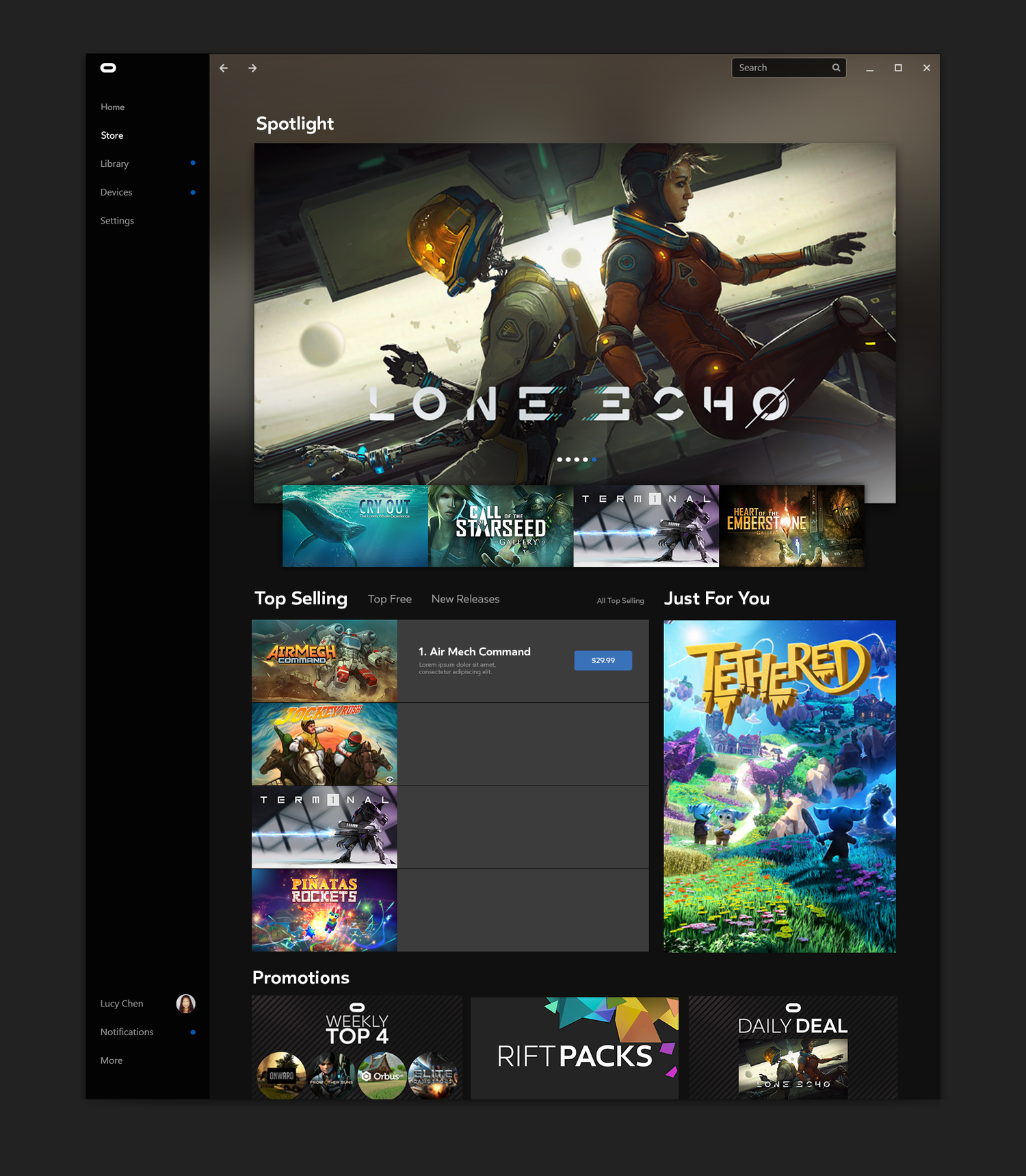This screenshot has height=1176, width=1026.
Task: Go forward with the right arrow
Action: [x=252, y=68]
